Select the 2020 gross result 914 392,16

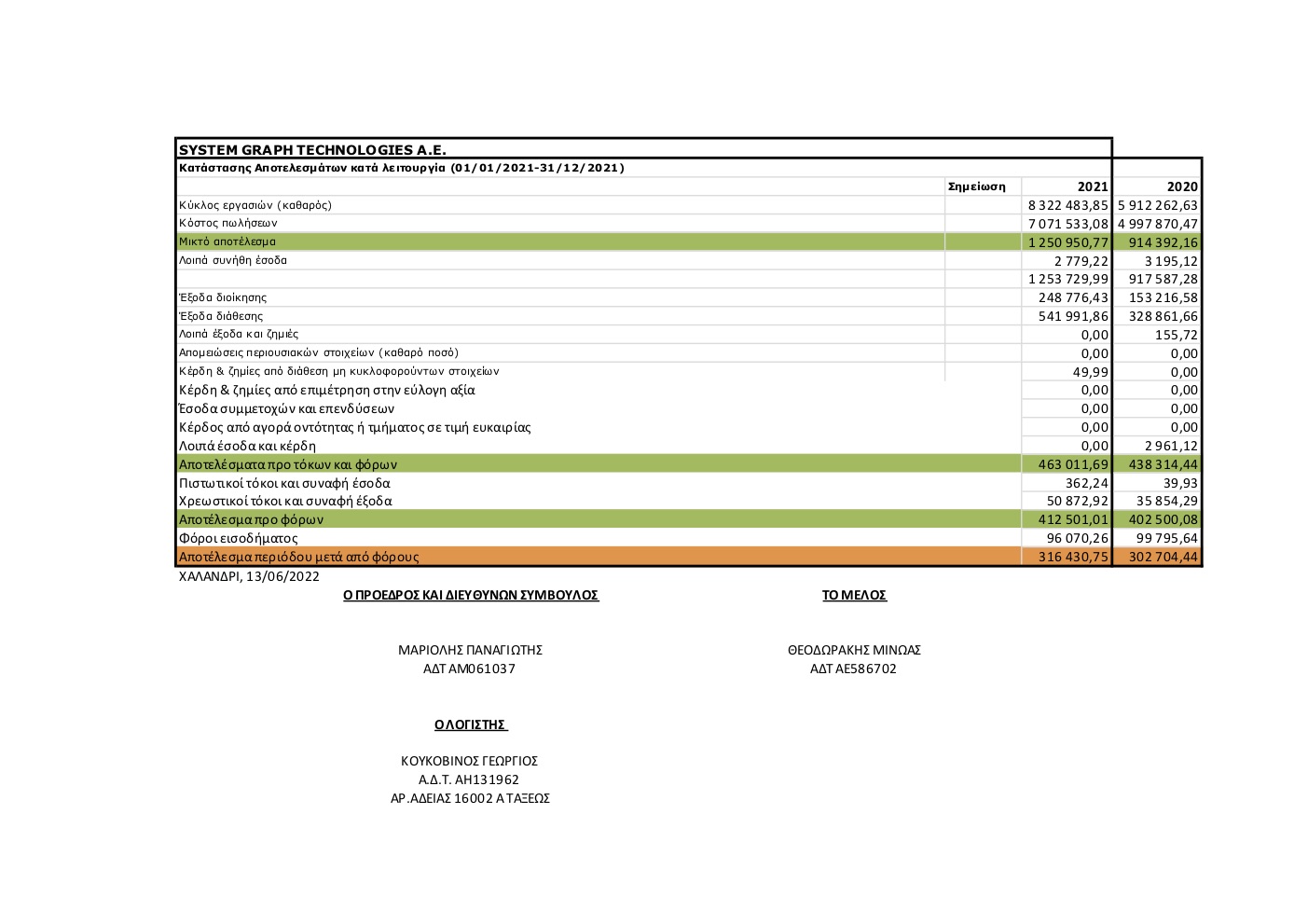1162,242
